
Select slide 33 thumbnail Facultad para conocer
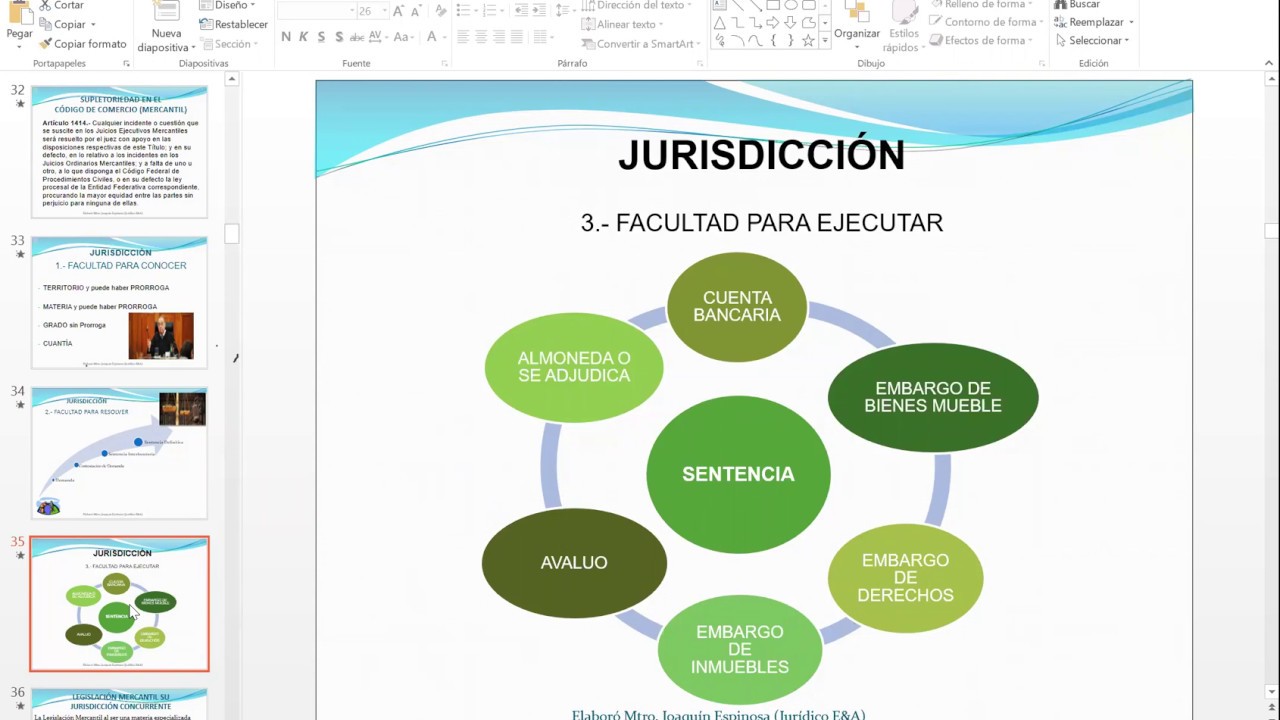click(119, 302)
